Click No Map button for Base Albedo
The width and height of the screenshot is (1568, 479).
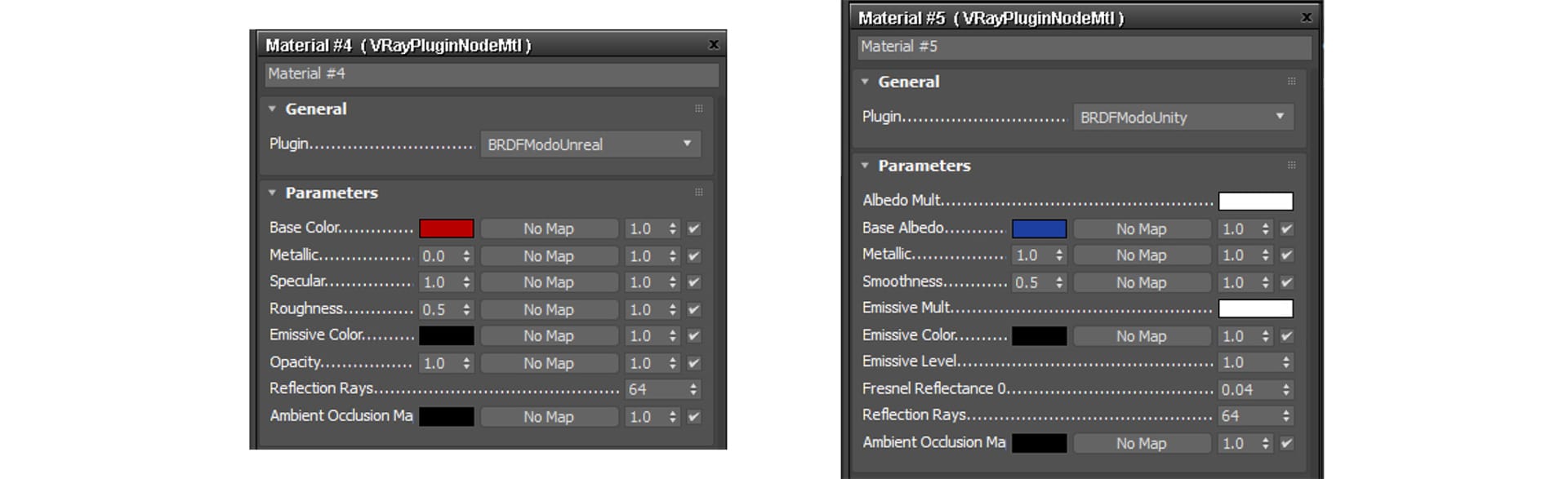pos(1142,229)
